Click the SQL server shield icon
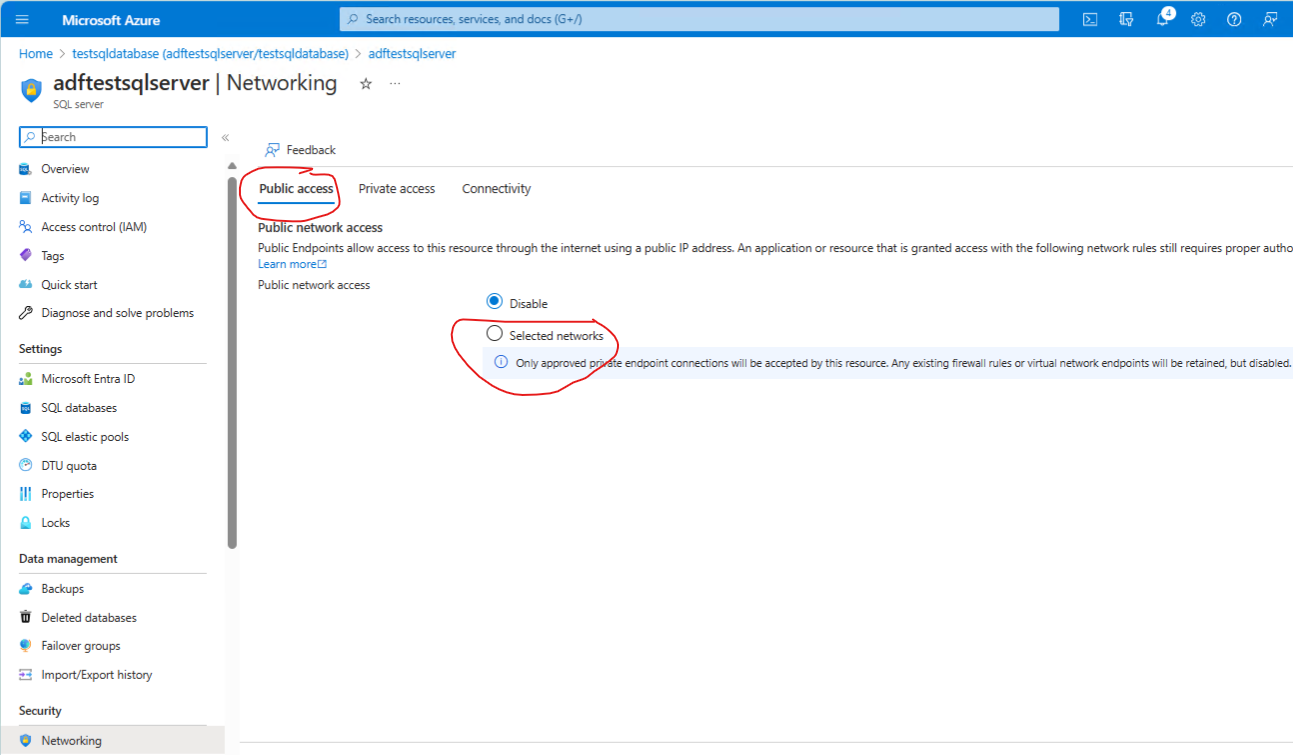Viewport: 1293px width, 755px height. point(31,90)
